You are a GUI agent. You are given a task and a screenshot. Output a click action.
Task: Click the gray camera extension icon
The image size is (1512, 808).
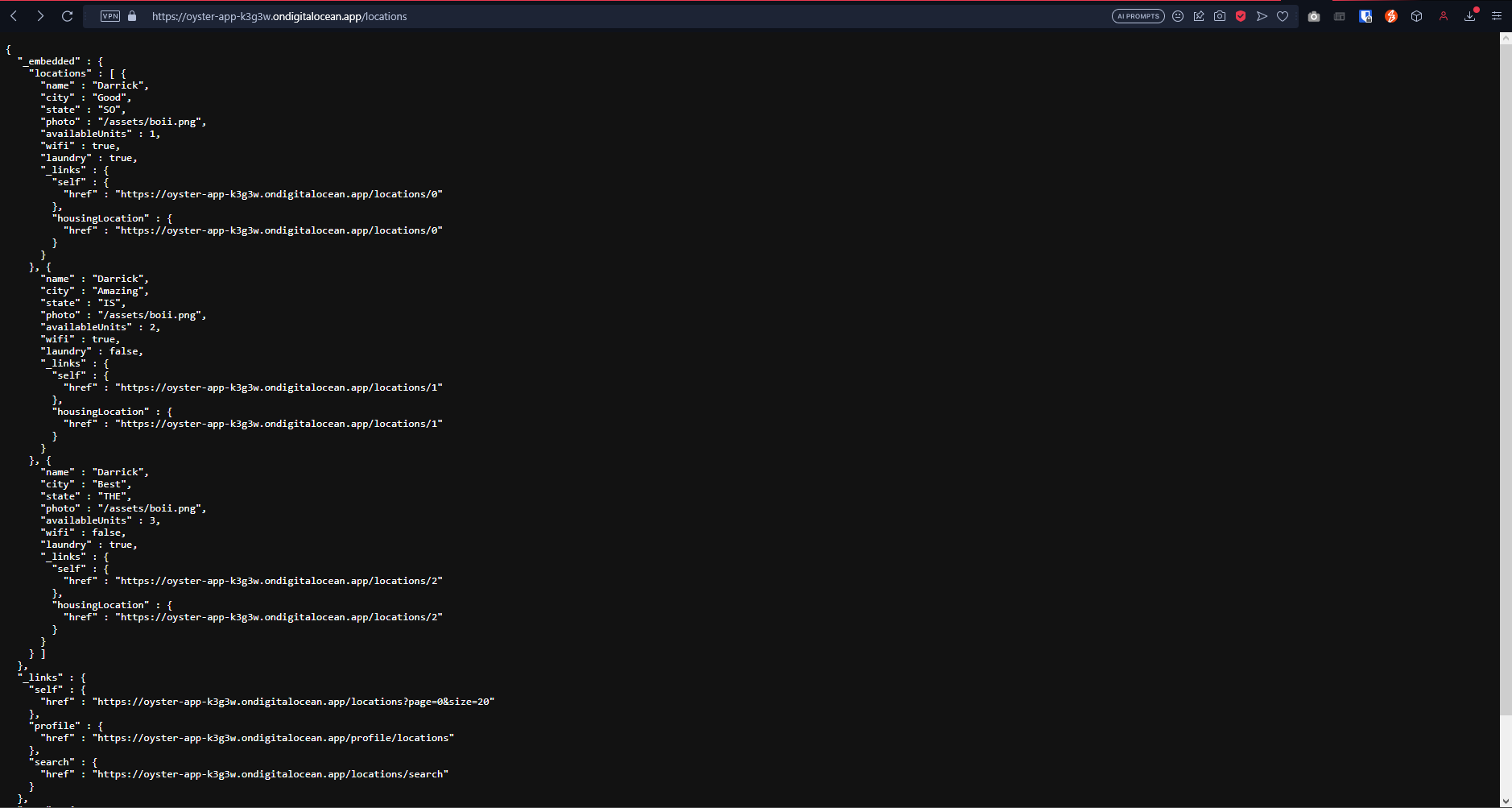1314,16
